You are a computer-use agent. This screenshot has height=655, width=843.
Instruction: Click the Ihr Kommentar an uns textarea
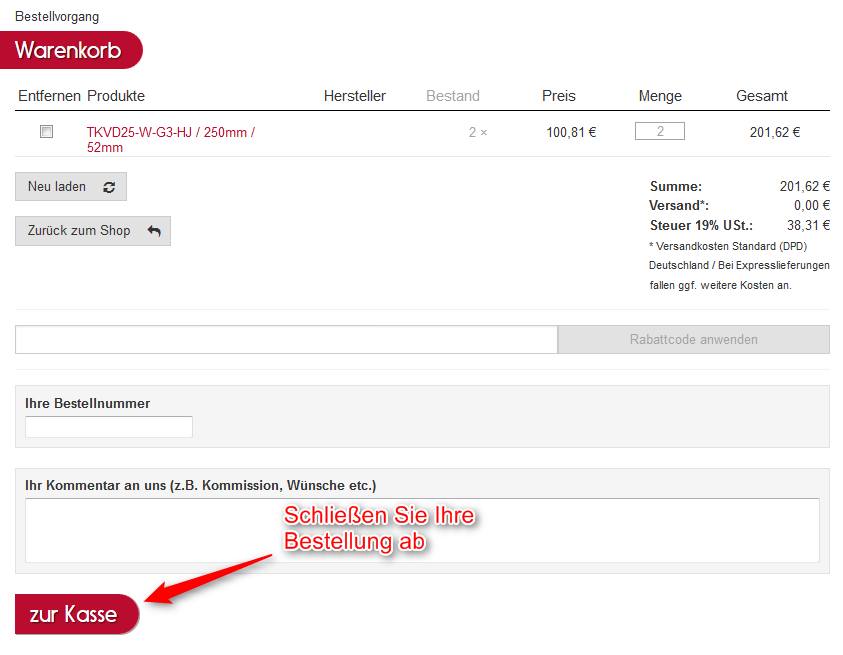[x=422, y=530]
